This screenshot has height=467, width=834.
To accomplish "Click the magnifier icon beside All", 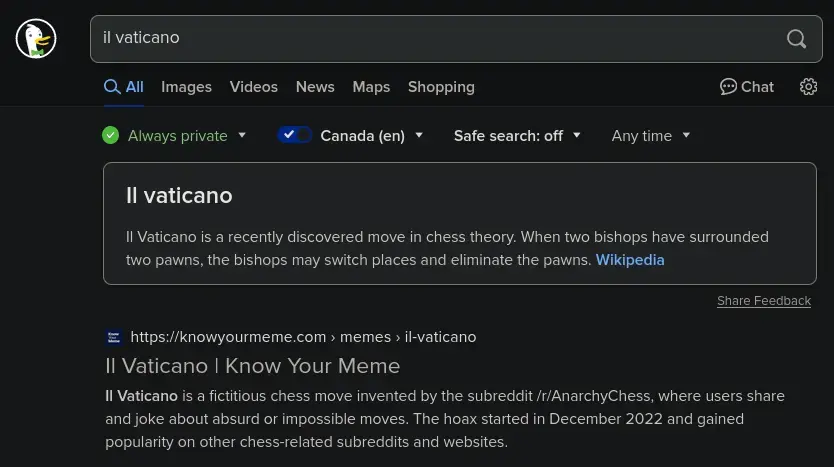I will point(112,87).
